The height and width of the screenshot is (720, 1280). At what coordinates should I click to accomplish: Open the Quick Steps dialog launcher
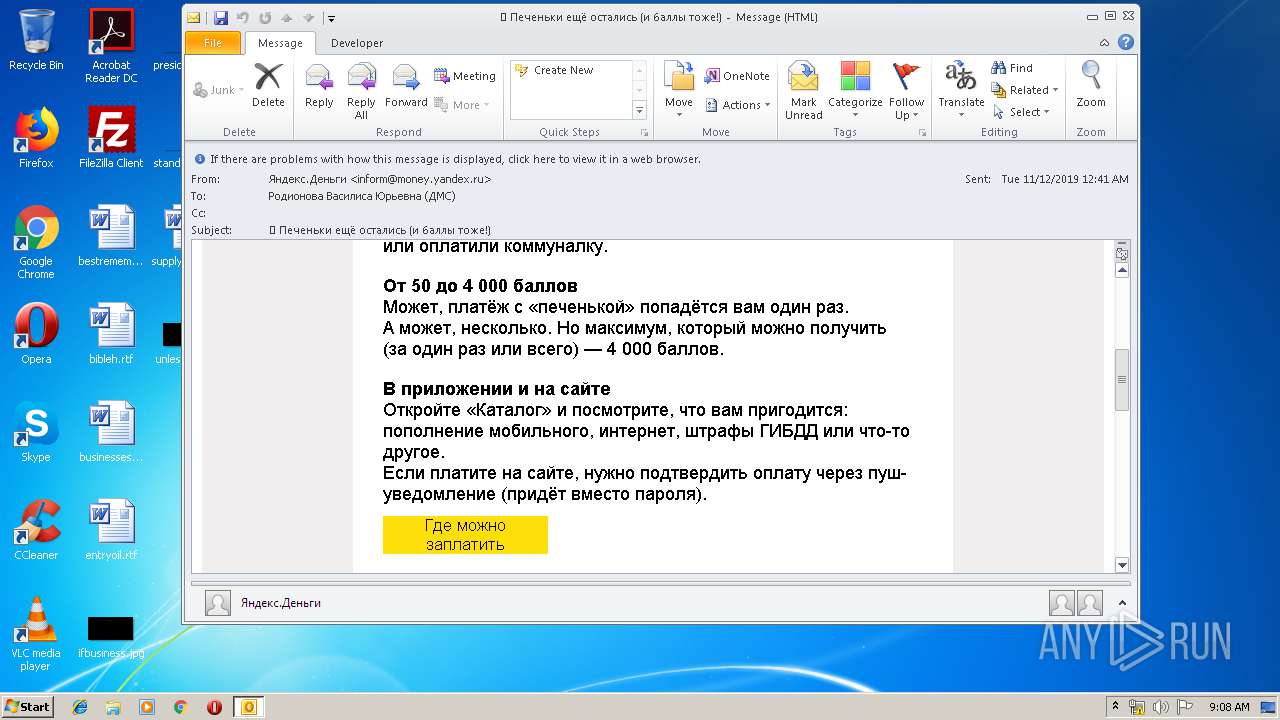pyautogui.click(x=644, y=132)
